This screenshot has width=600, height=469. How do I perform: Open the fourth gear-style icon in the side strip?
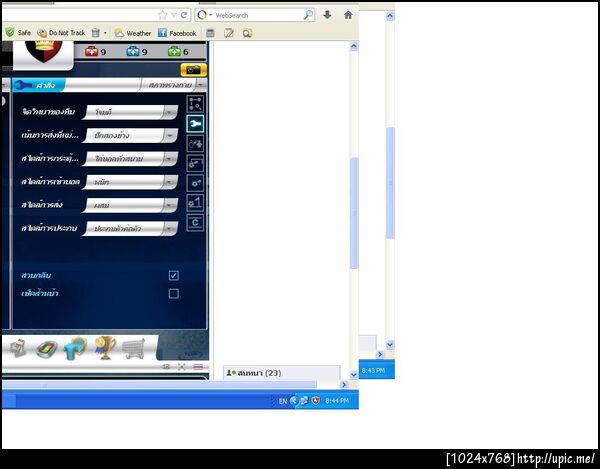195,163
